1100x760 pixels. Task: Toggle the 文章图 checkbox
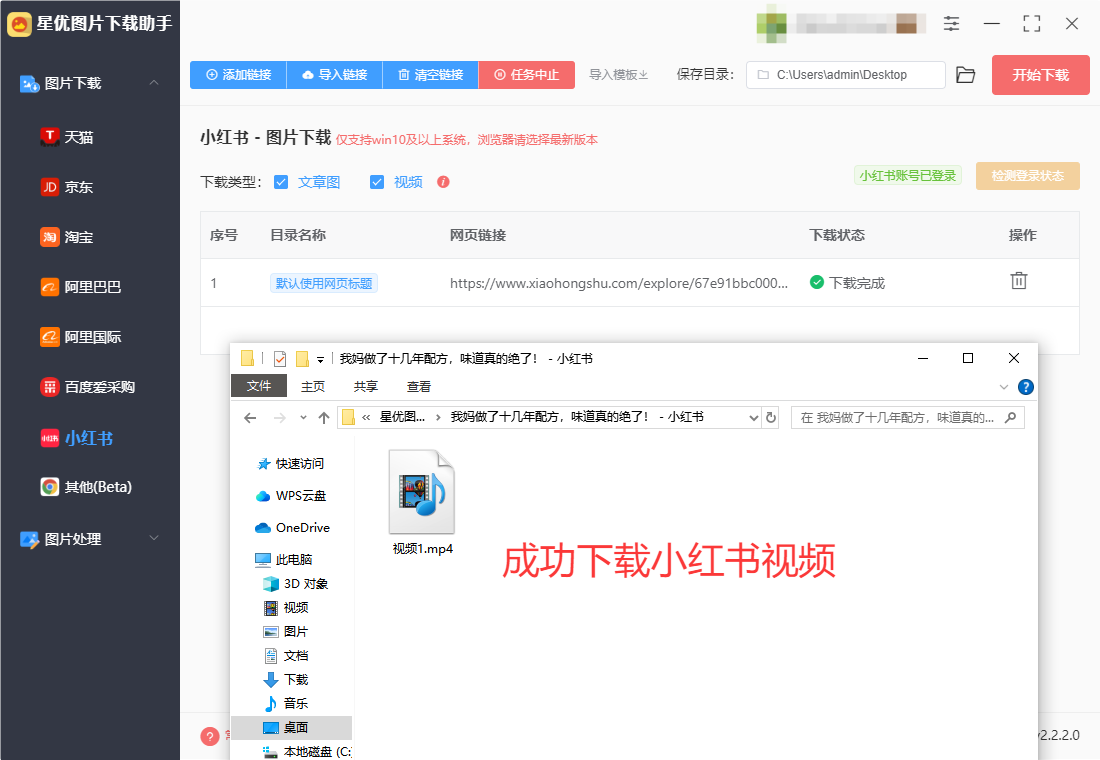281,182
